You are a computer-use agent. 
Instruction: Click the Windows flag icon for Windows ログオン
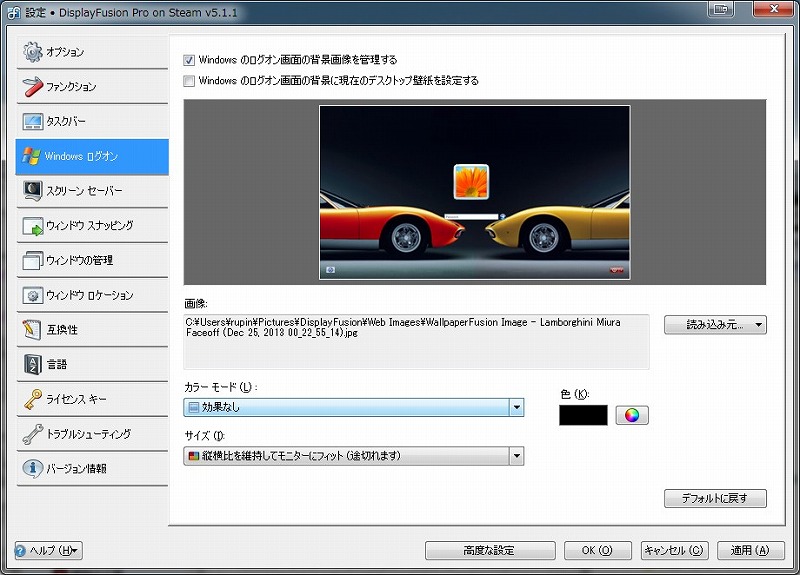(32, 156)
